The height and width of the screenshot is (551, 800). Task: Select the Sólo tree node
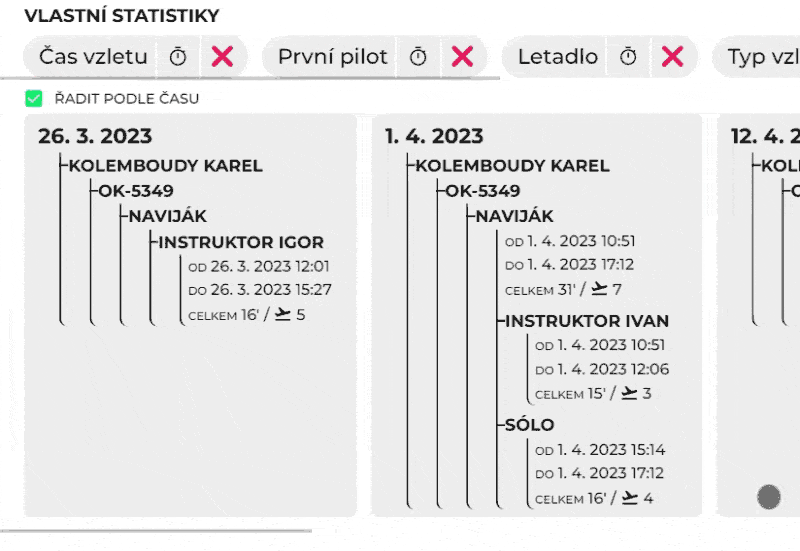(x=530, y=425)
